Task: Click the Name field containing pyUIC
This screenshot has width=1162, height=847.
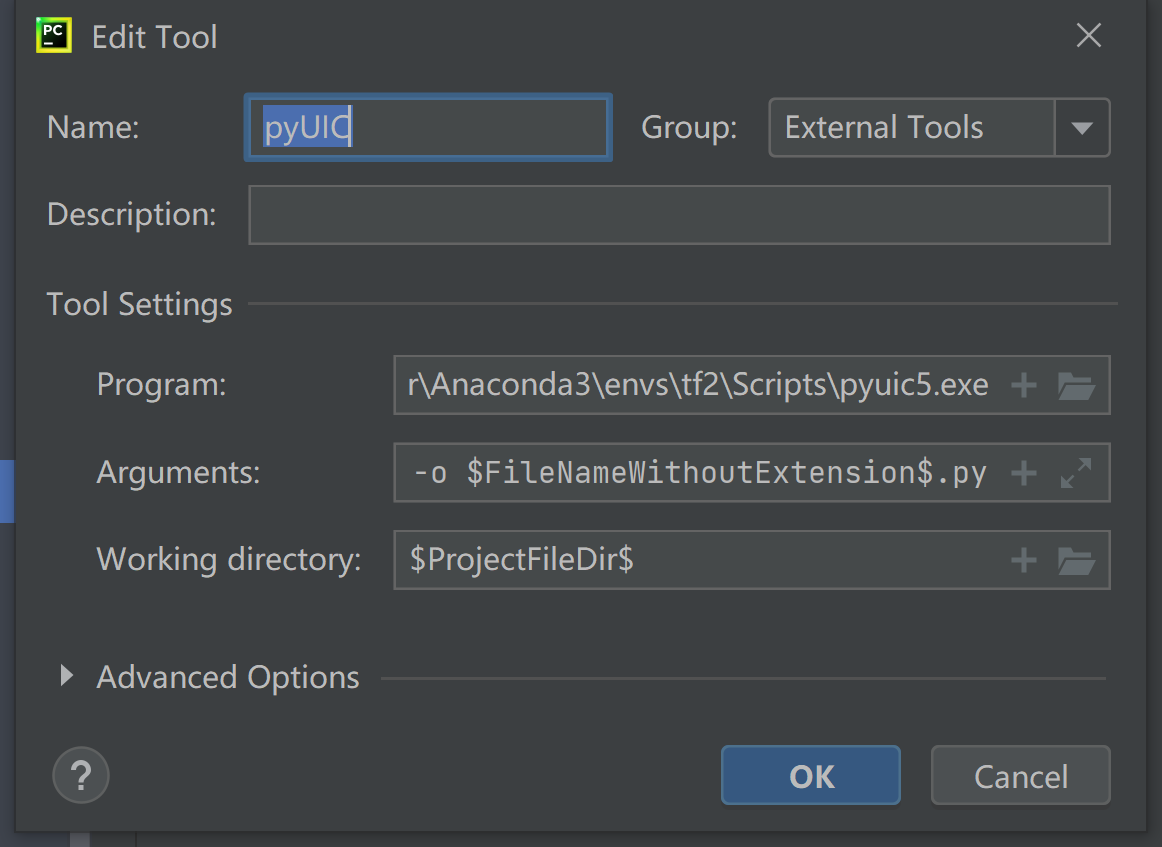Action: pyautogui.click(x=428, y=128)
